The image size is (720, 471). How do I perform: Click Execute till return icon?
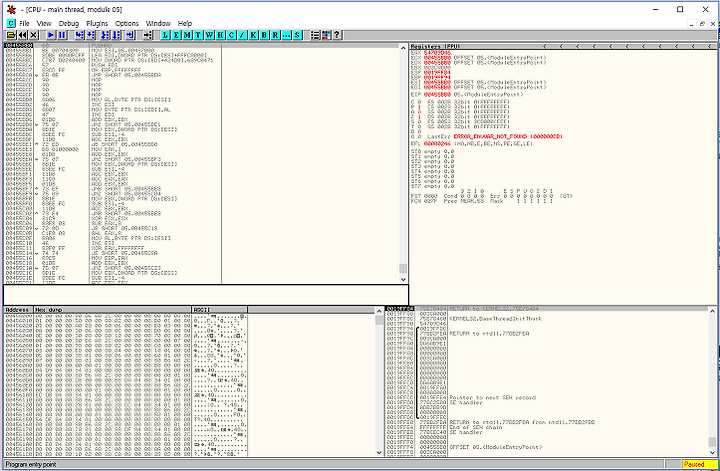point(130,35)
